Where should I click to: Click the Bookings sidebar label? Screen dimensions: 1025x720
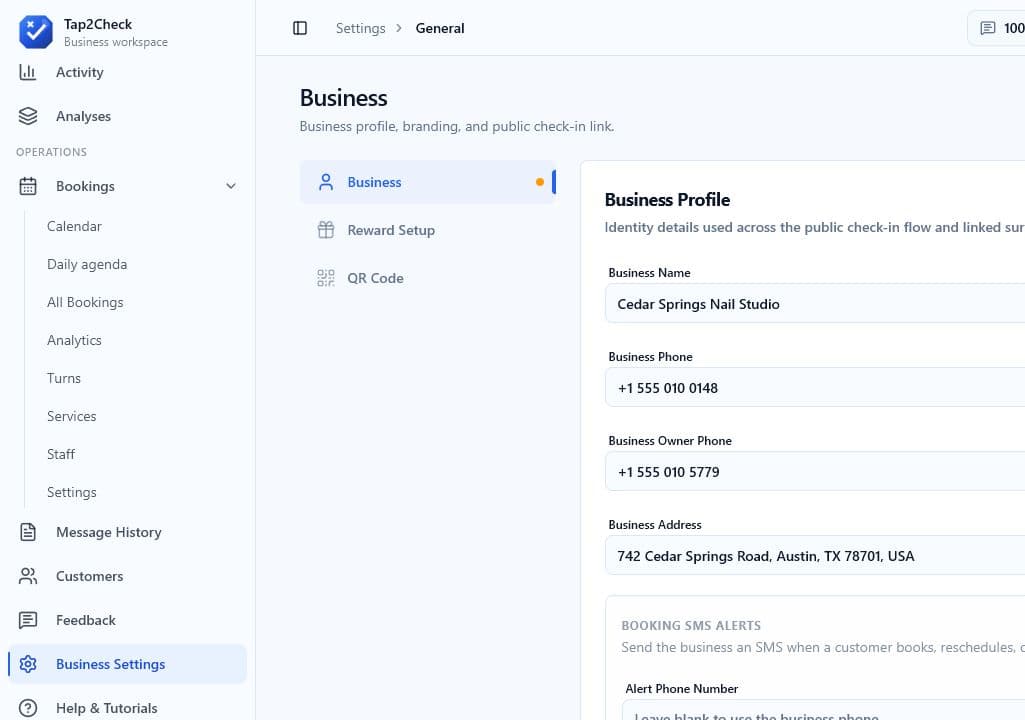pyautogui.click(x=85, y=186)
